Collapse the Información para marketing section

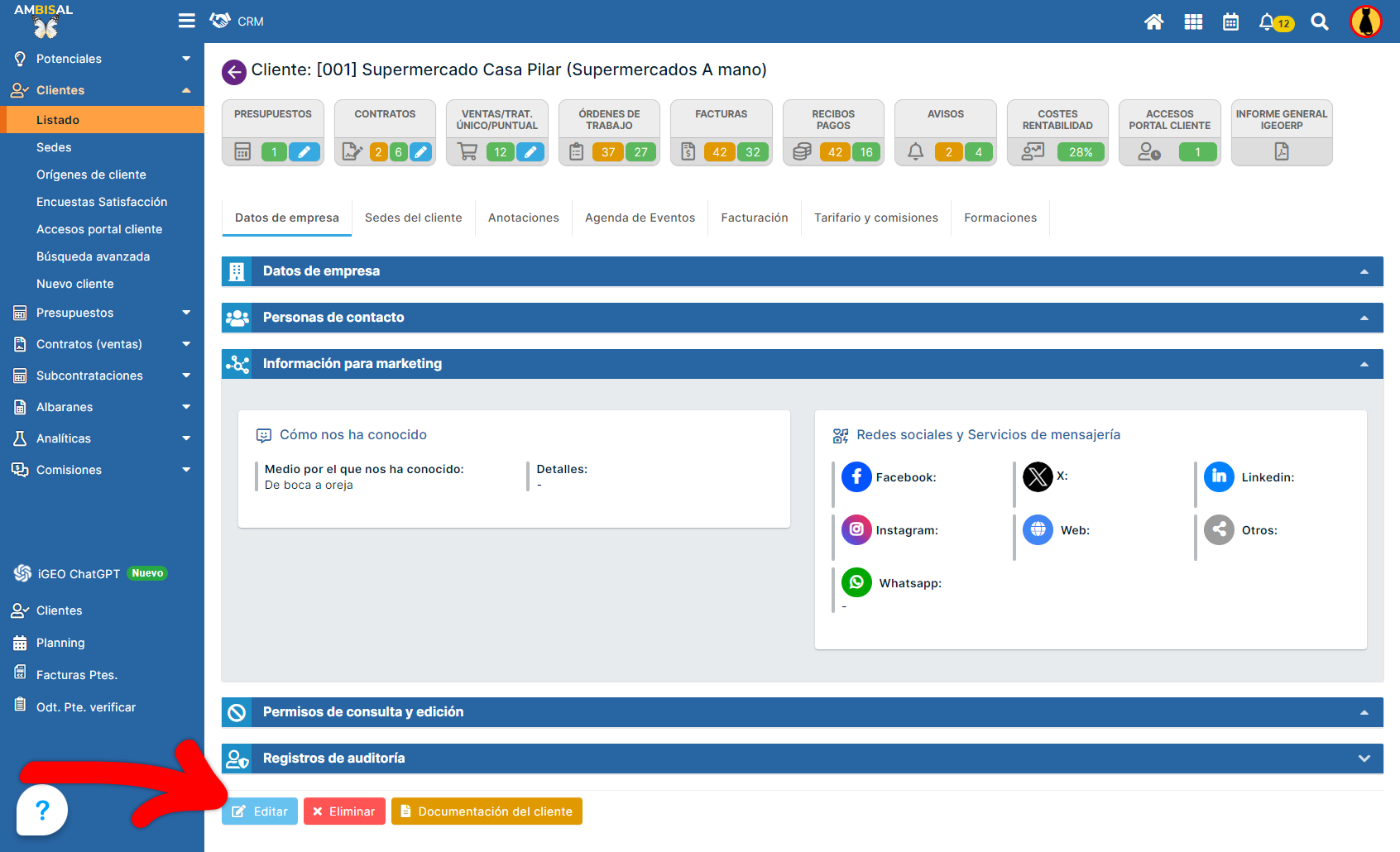[x=1364, y=364]
